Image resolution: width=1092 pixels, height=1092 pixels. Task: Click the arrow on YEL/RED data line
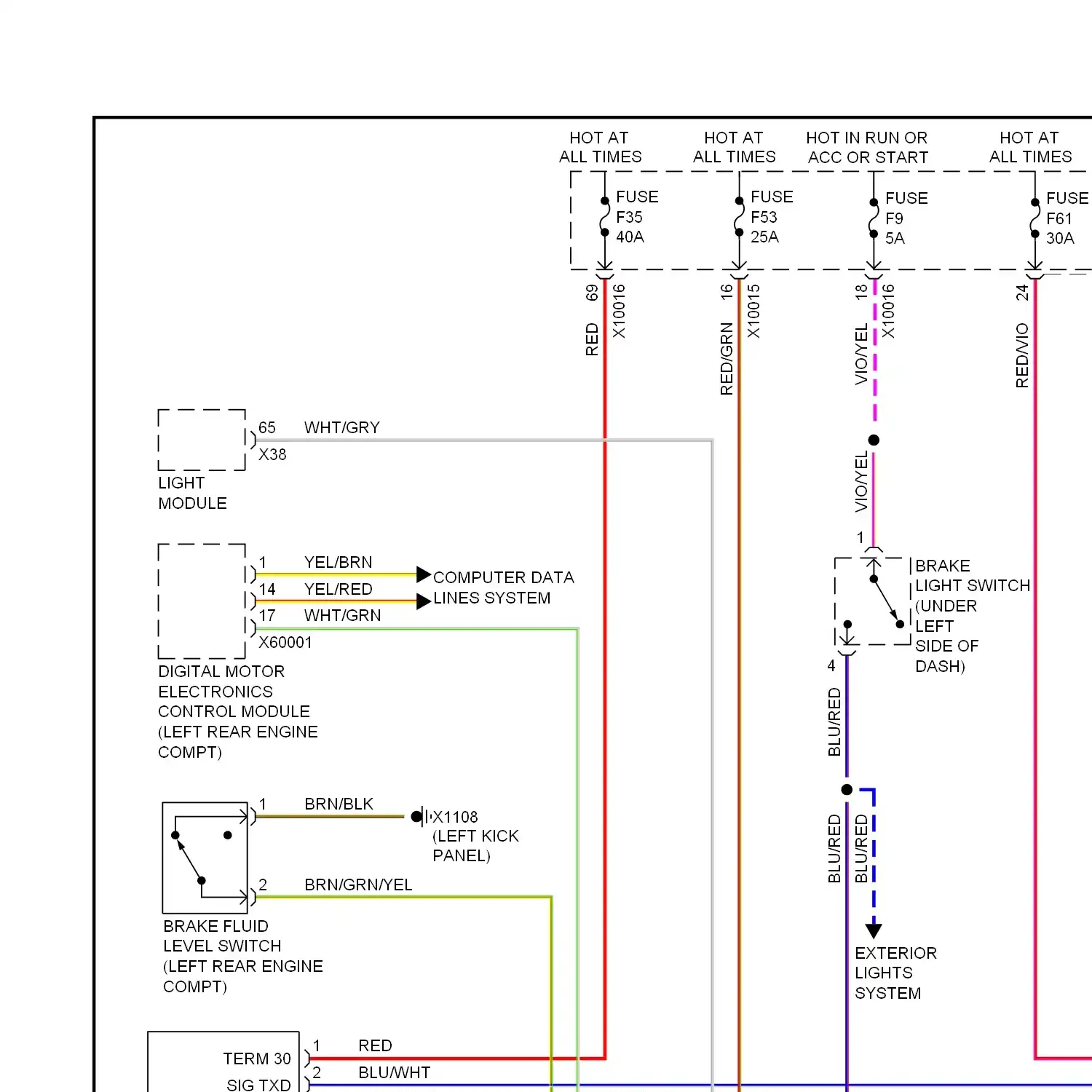click(424, 601)
